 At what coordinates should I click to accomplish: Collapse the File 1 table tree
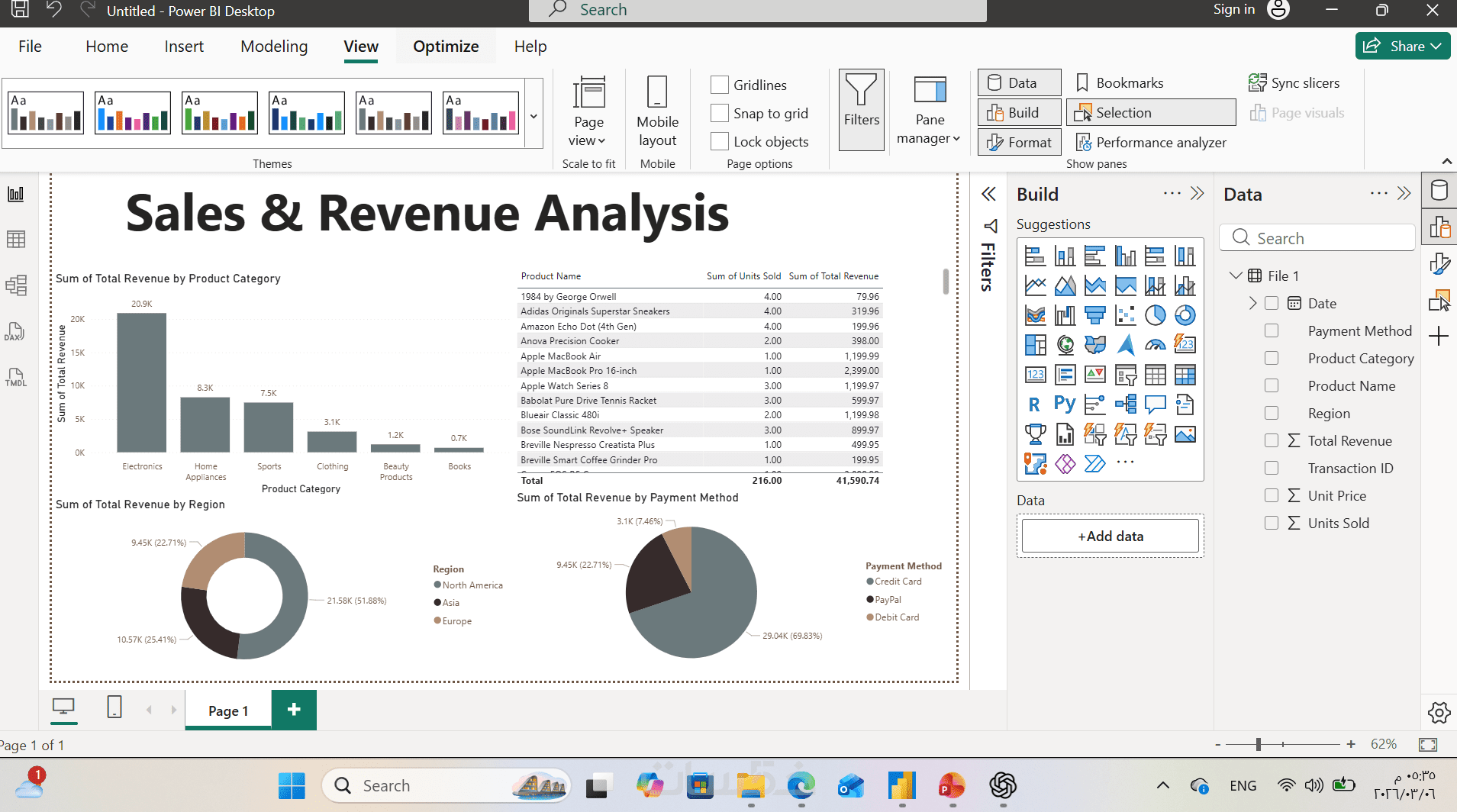[1236, 275]
